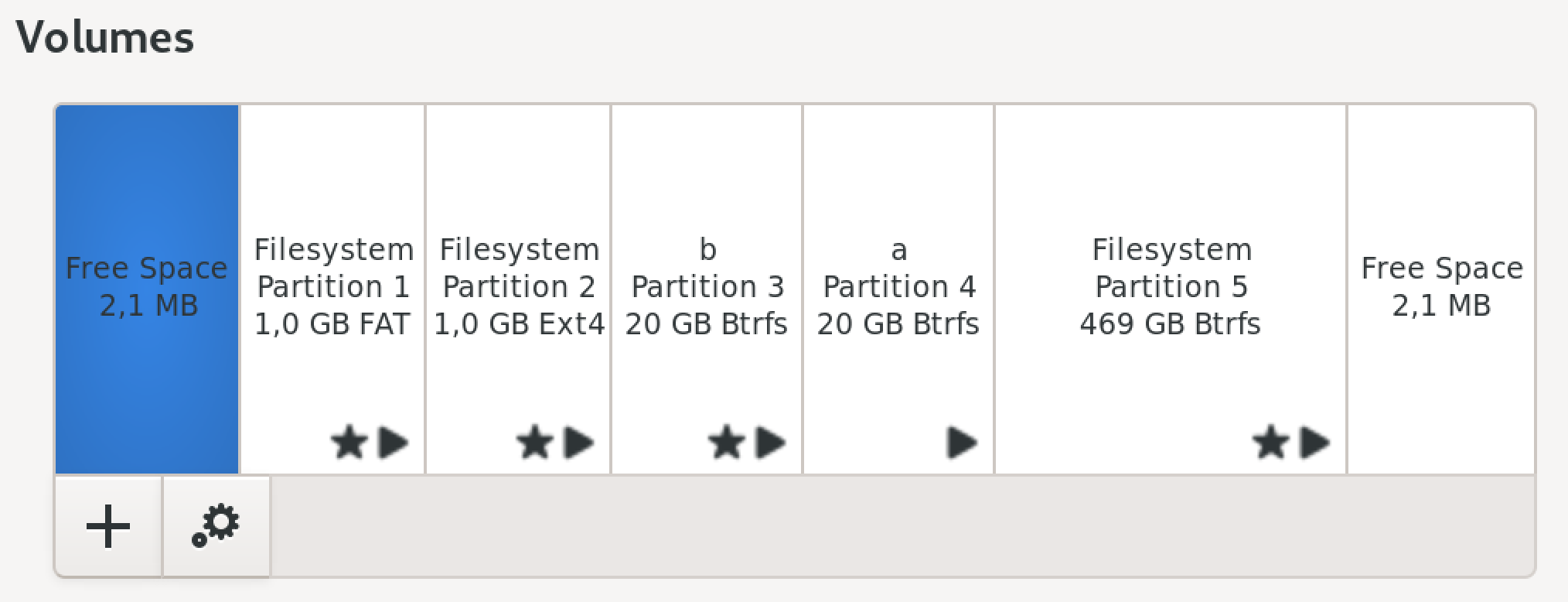Click the play triangle on Partition 4

(962, 443)
